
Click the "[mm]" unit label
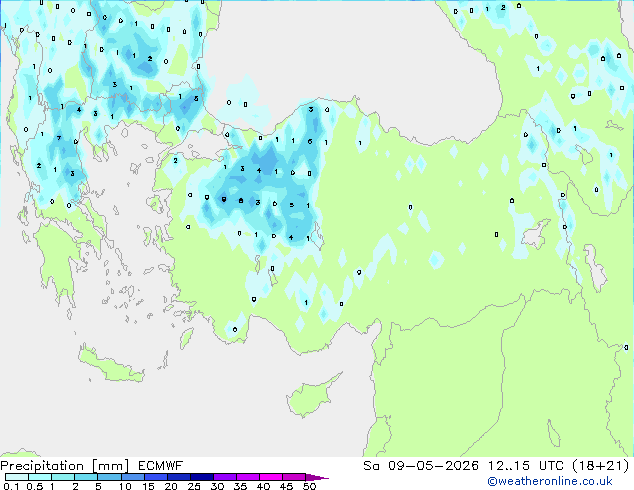(111, 466)
